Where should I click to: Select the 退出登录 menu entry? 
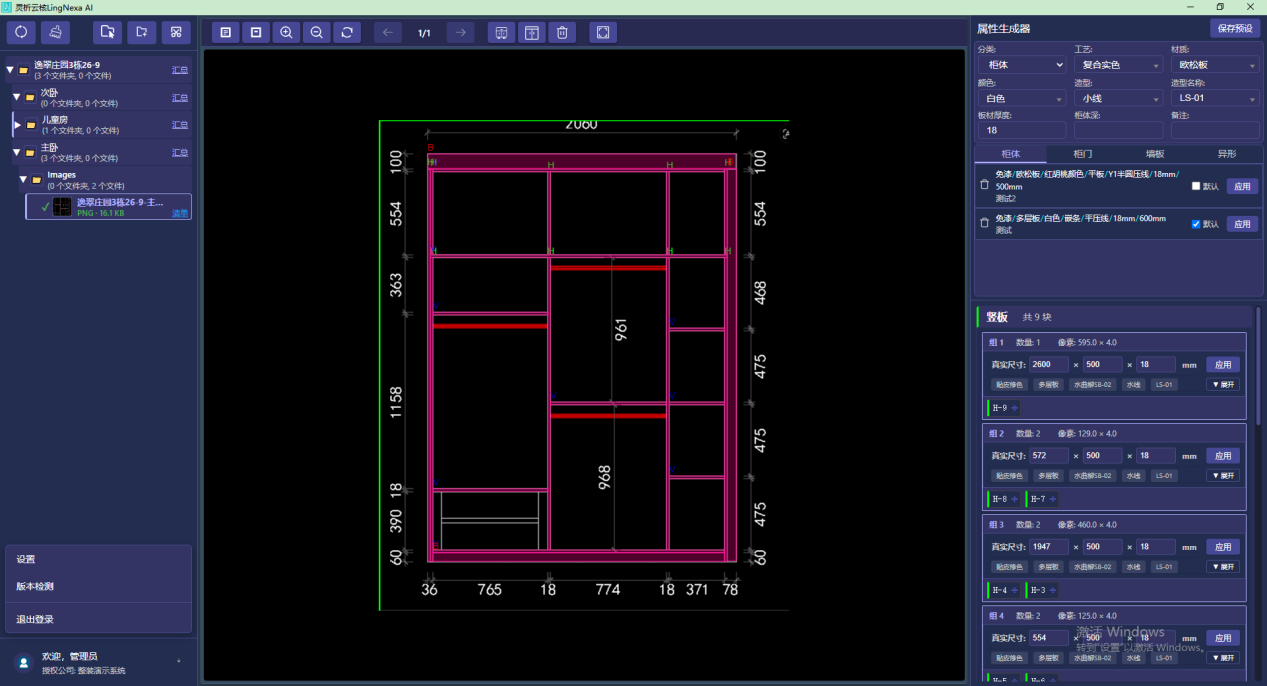coord(98,619)
